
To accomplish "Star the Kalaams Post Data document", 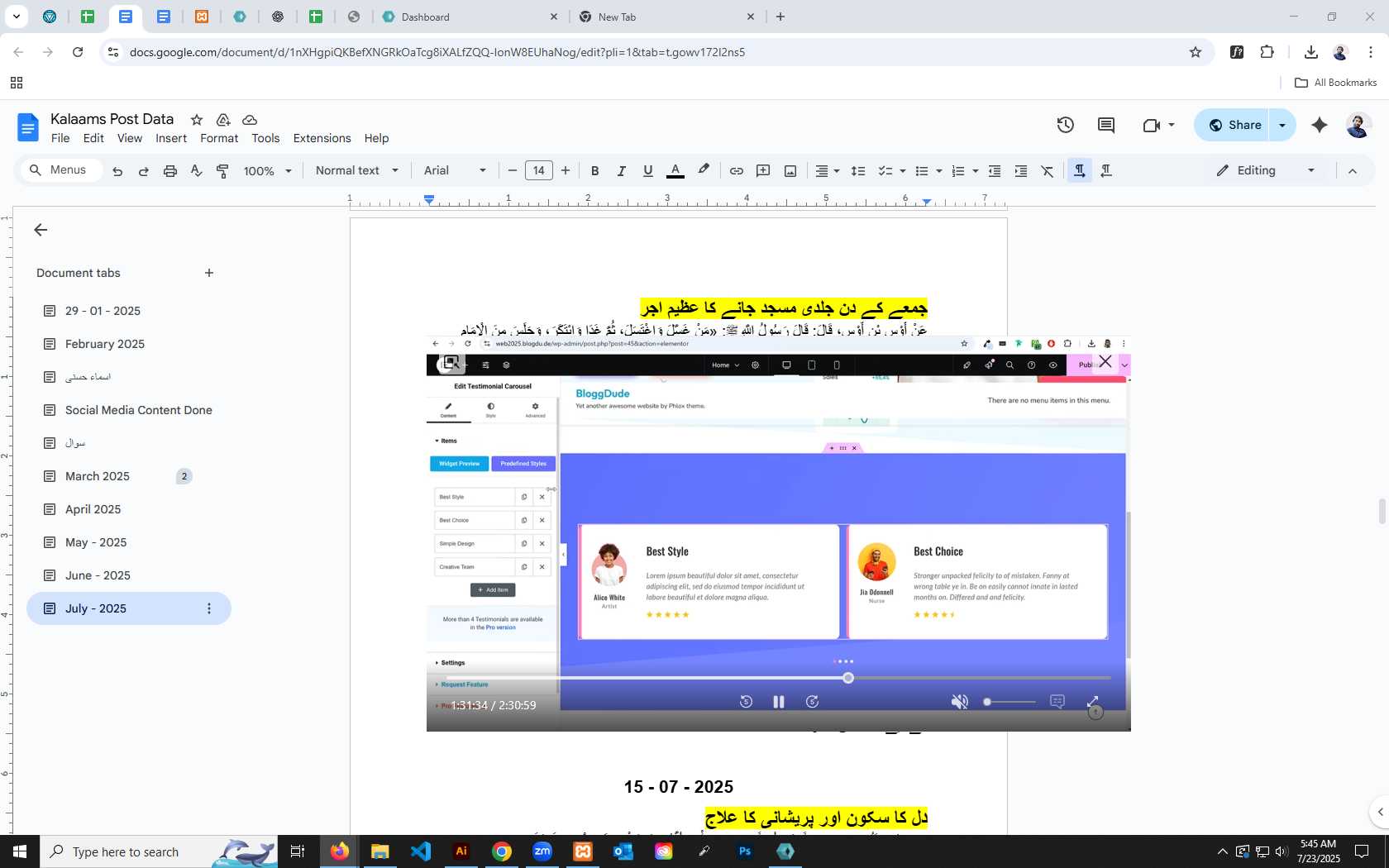I will click(197, 120).
